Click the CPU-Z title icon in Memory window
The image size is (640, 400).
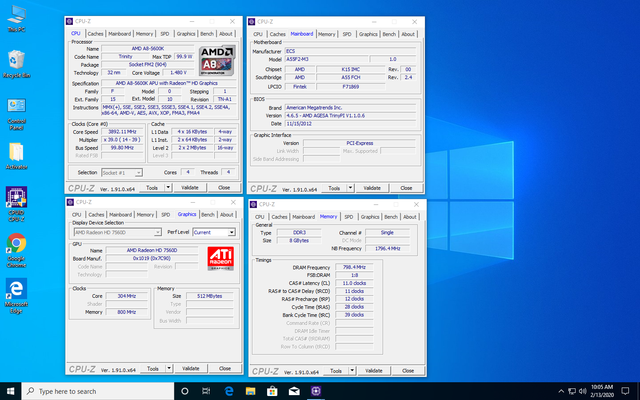point(253,204)
